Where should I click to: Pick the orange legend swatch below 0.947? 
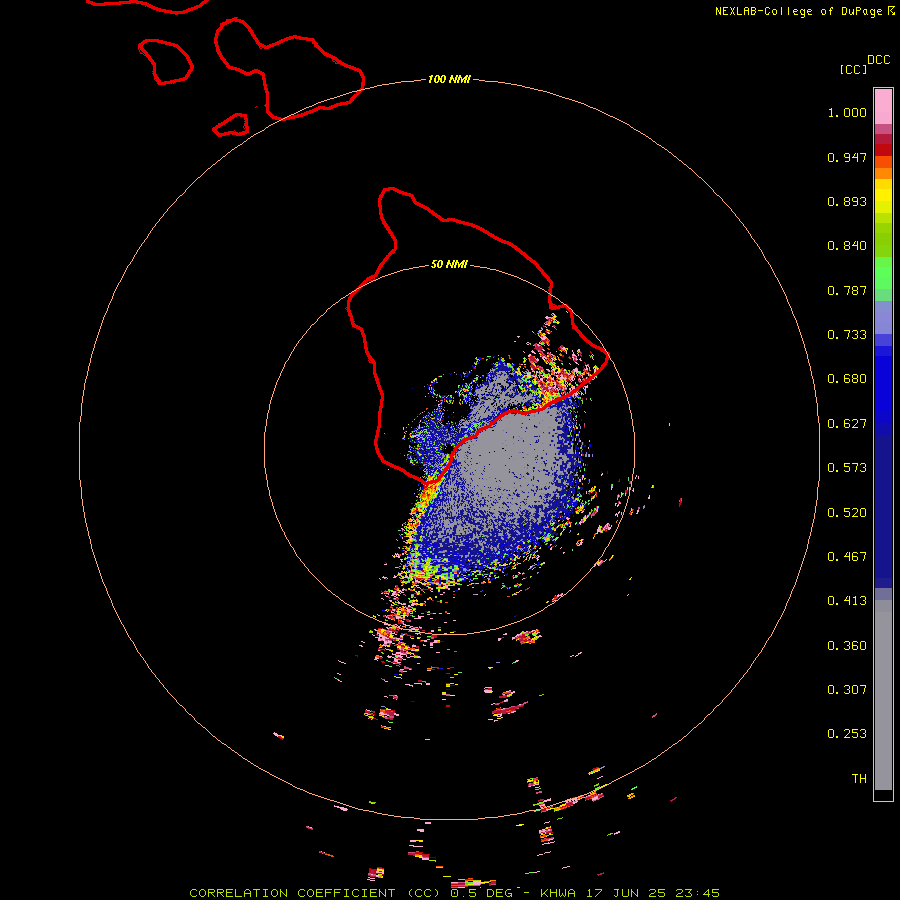883,173
